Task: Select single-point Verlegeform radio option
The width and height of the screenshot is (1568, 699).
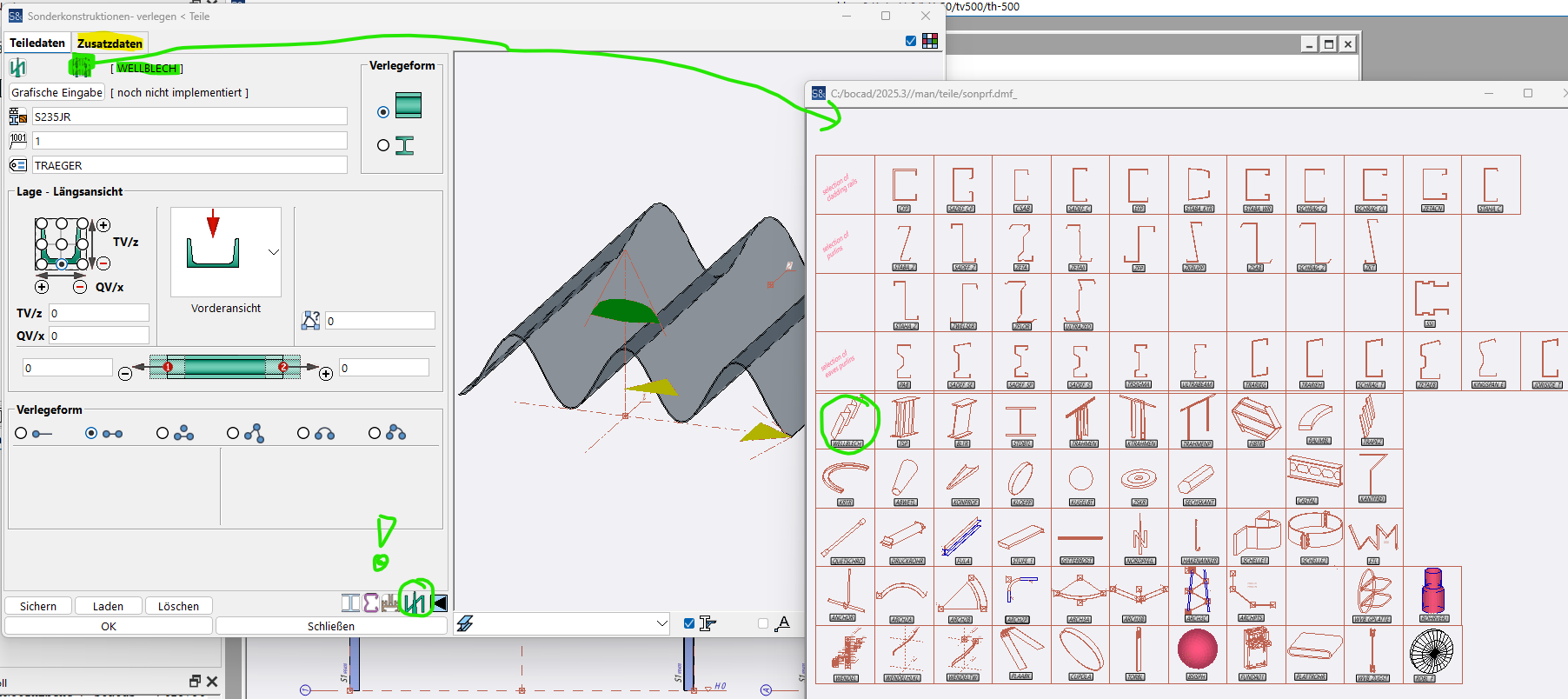Action: 22,433
